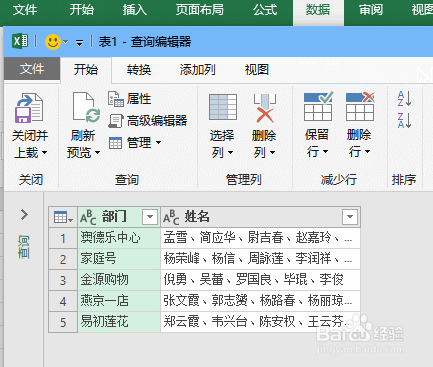
Task: Open the Excel 页面布局 ribbon tab
Action: point(200,10)
